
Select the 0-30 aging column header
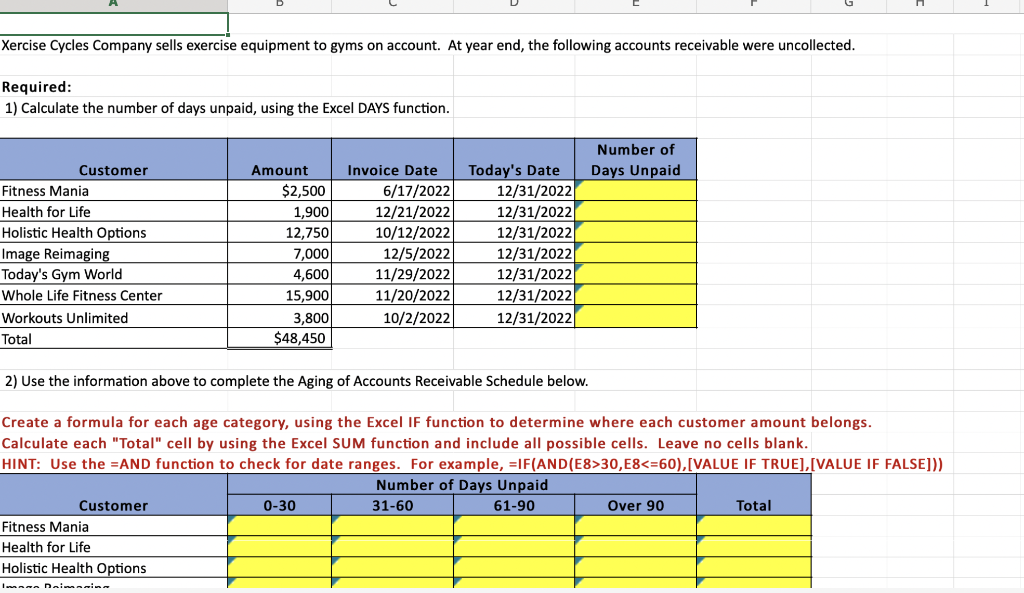[x=279, y=505]
